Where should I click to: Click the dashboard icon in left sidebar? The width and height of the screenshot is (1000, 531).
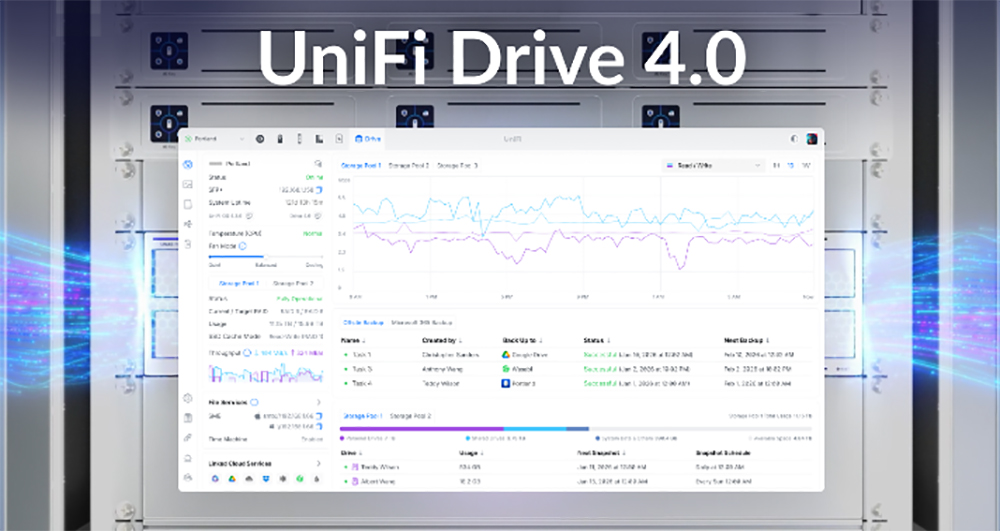(187, 164)
